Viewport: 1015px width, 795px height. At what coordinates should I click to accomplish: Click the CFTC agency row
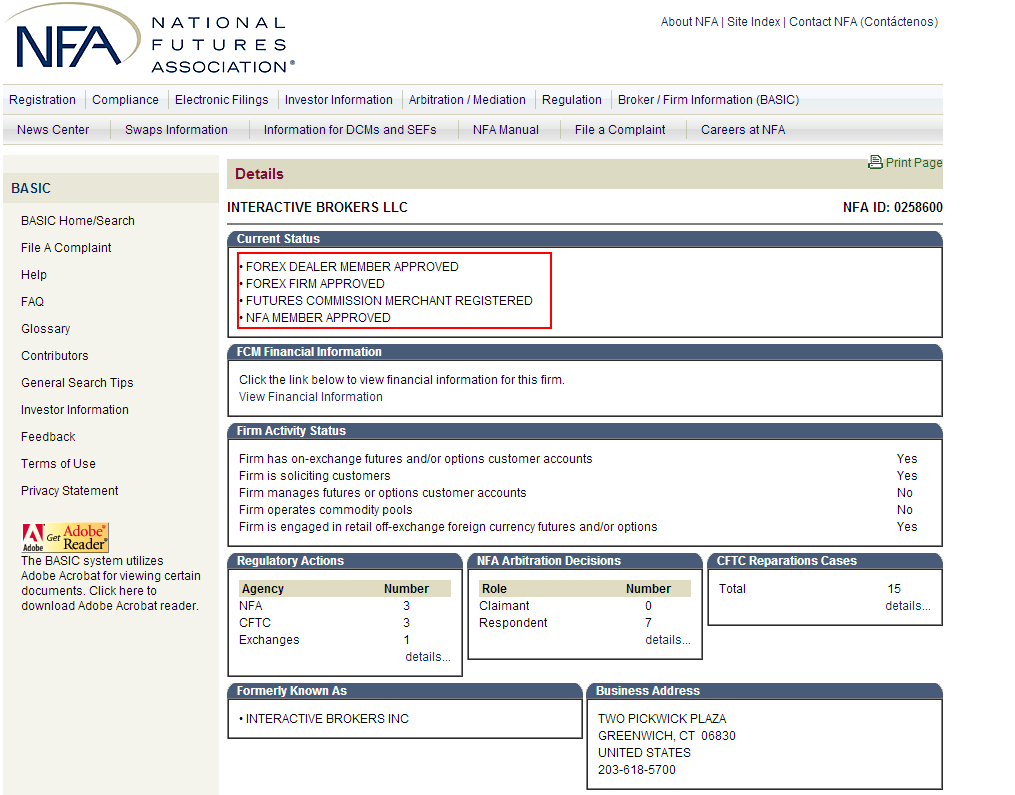click(x=344, y=623)
